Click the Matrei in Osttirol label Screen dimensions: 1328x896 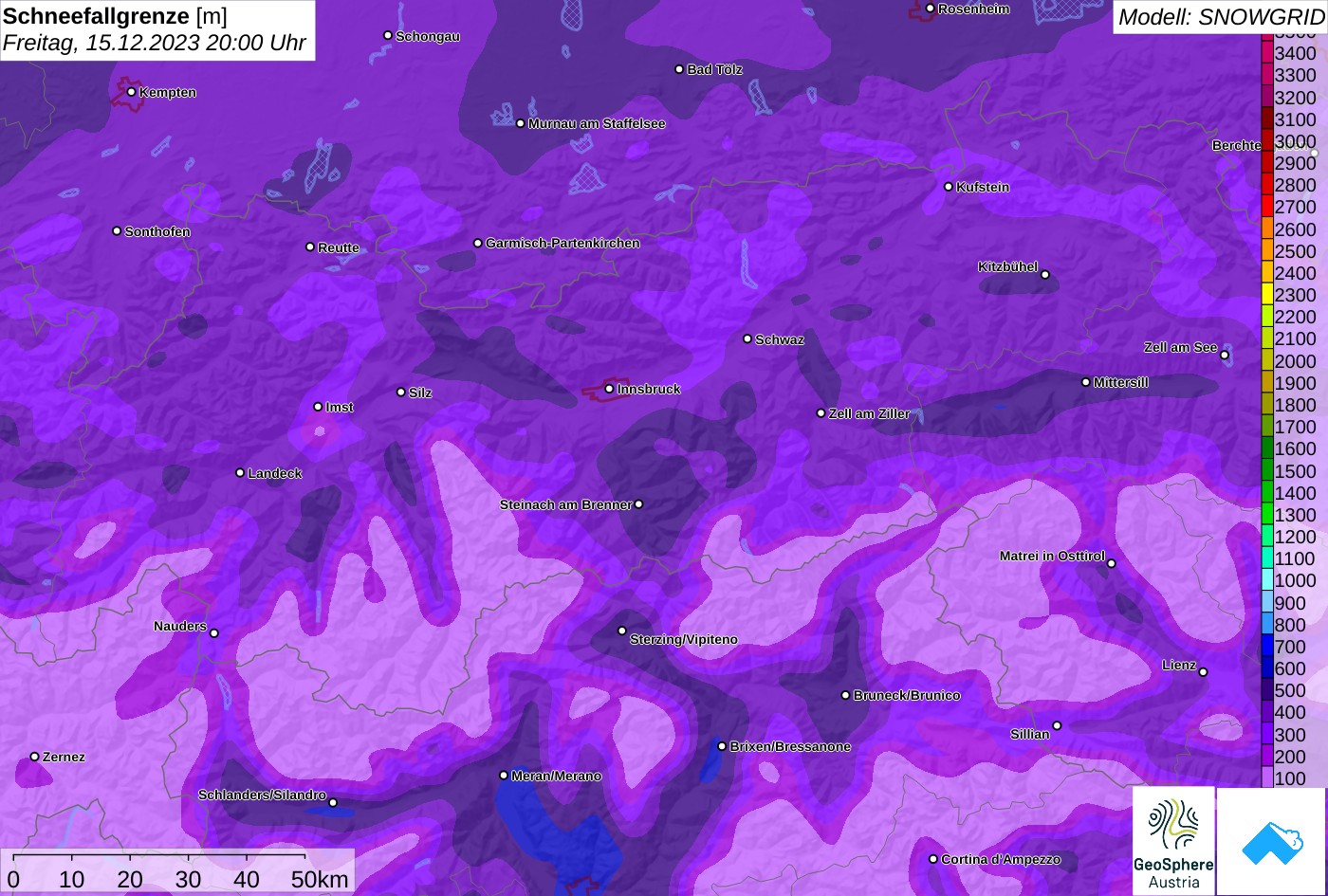pos(1052,556)
